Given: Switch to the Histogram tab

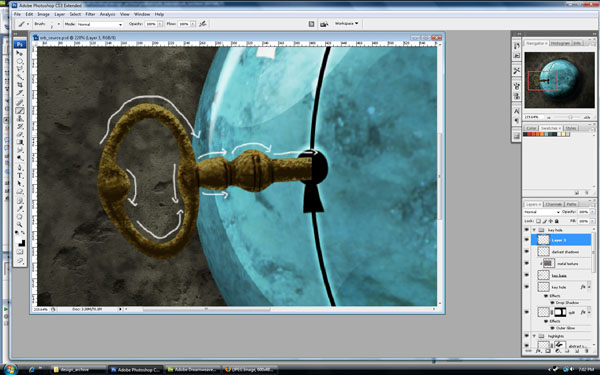Looking at the screenshot, I should 560,43.
